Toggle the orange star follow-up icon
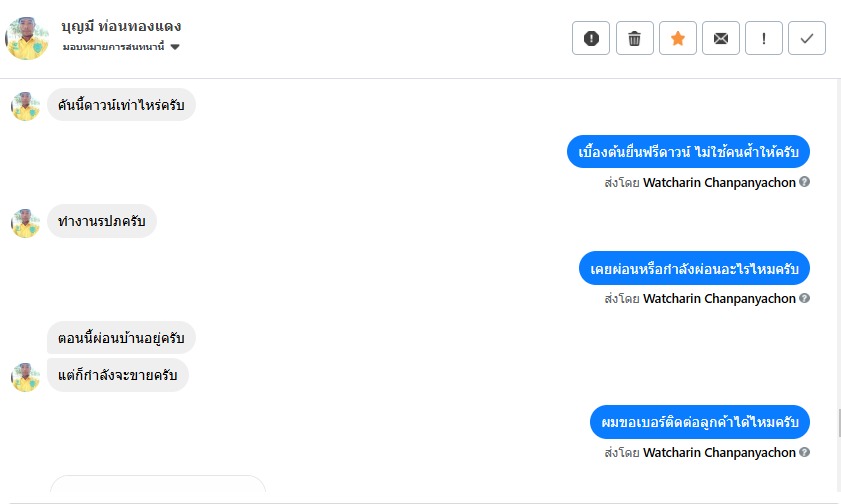841x504 pixels. coord(677,39)
